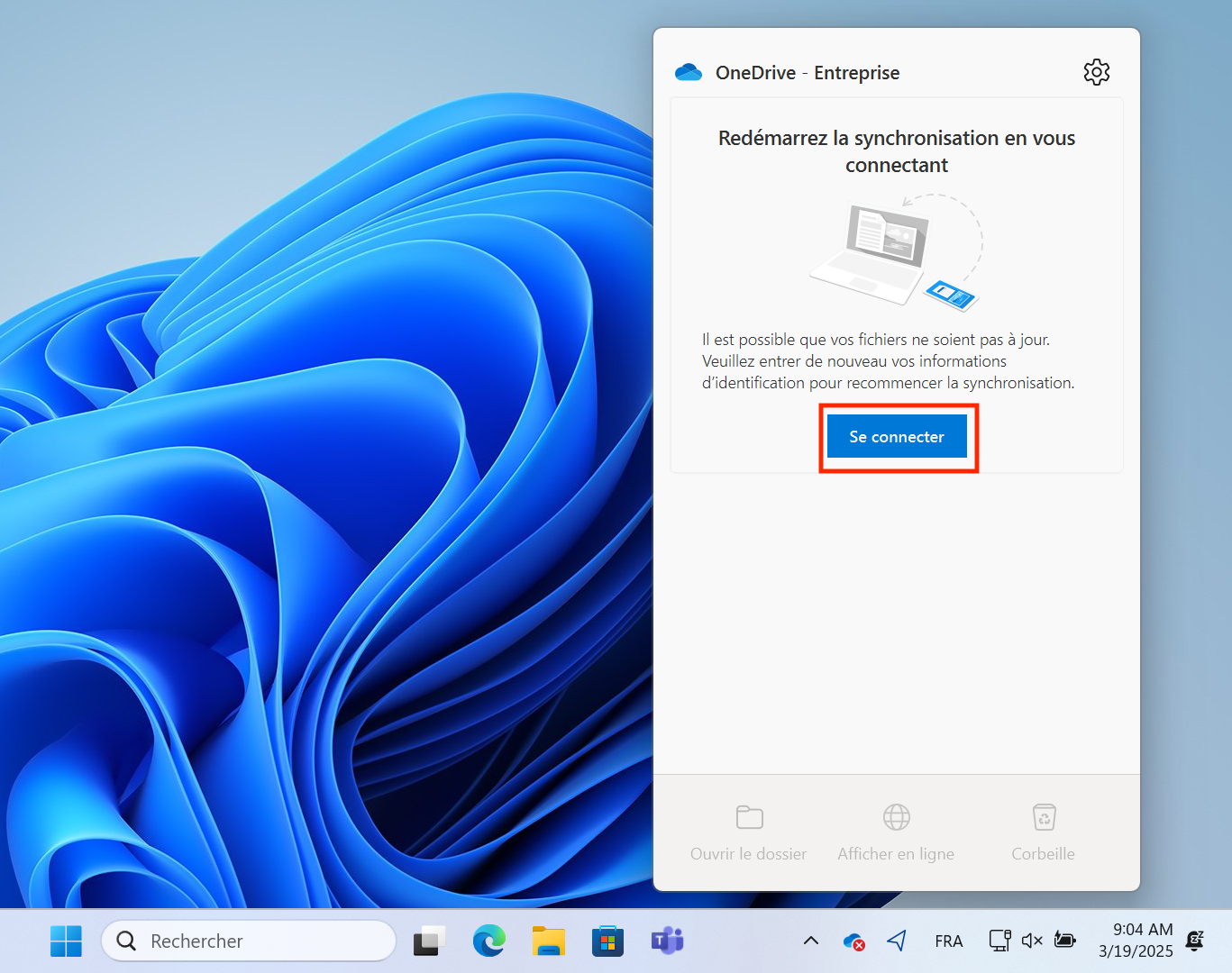Open the clock and date flyout
The image size is (1232, 973).
point(1136,941)
